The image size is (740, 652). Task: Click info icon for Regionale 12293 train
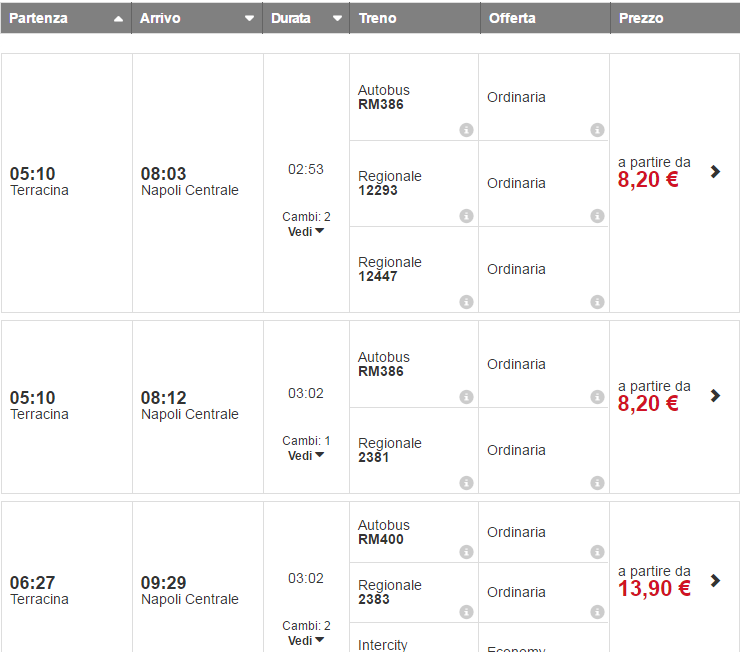[466, 216]
